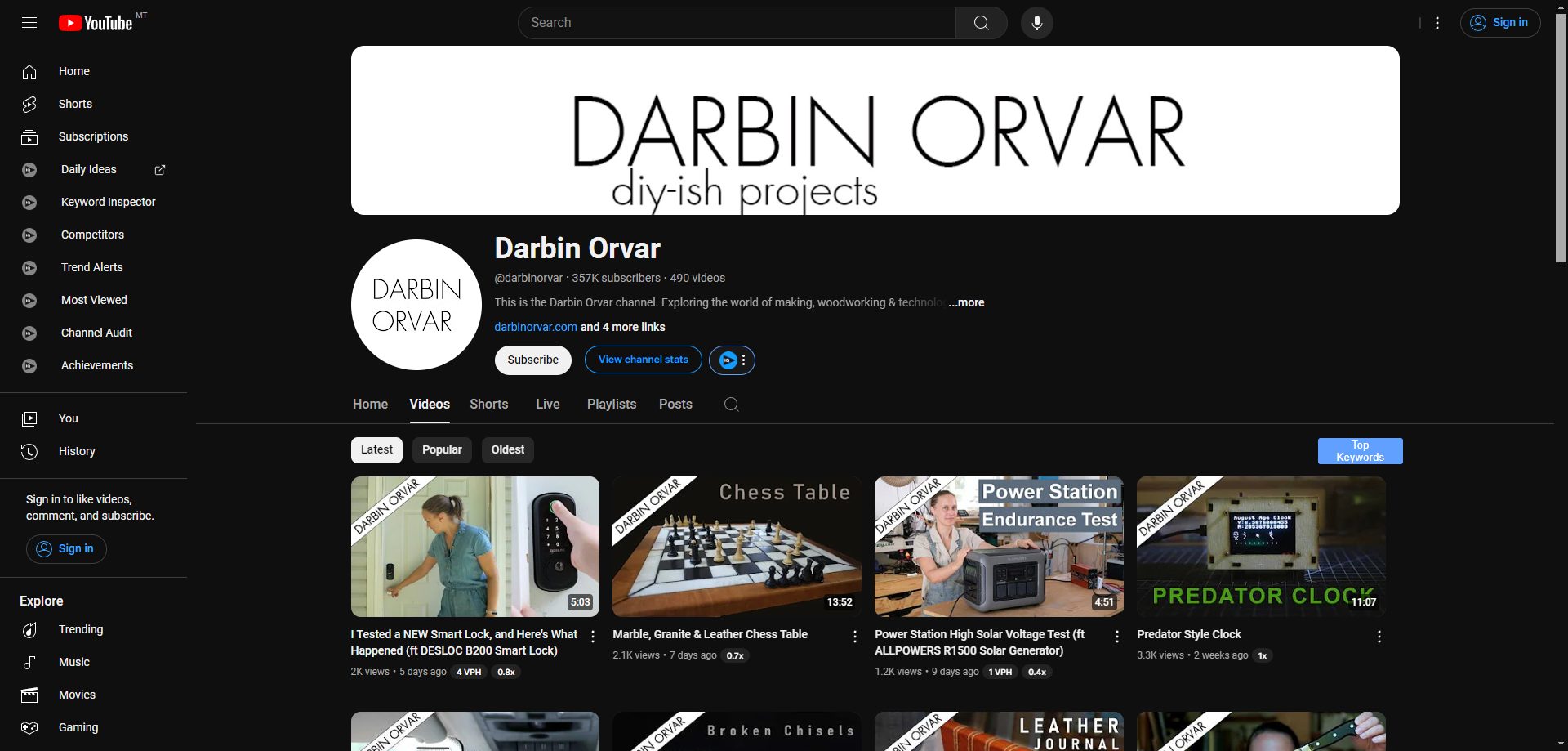1568x751 pixels.
Task: Open Subscriptions in the sidebar
Action: pyautogui.click(x=93, y=136)
